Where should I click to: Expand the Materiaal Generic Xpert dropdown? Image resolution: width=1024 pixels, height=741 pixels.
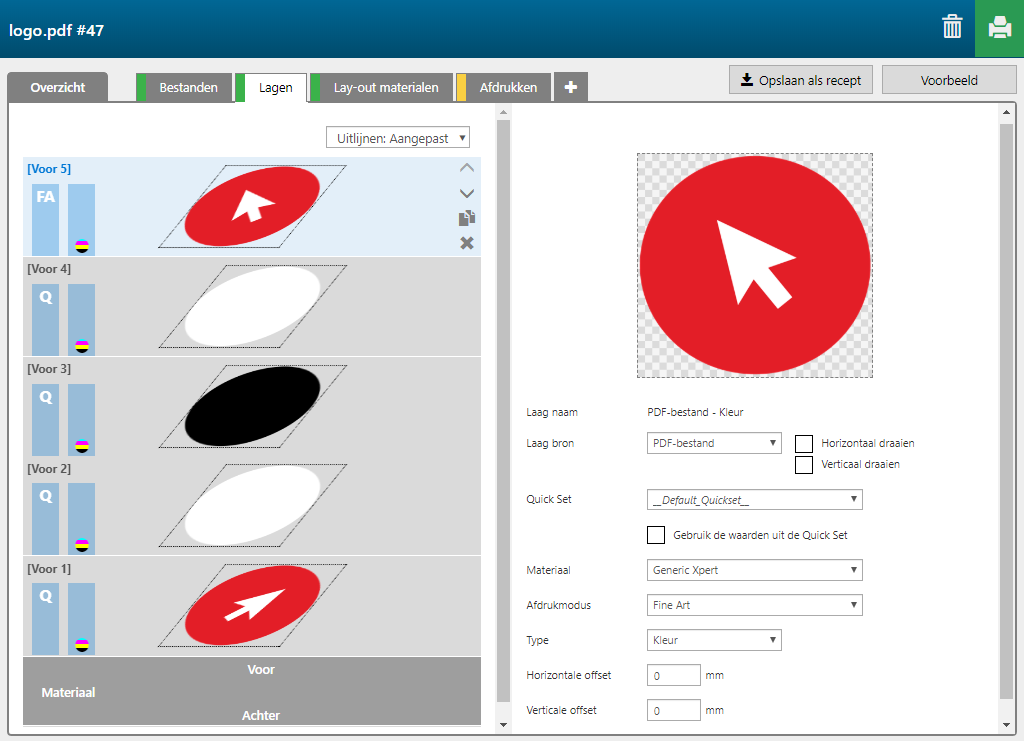pyautogui.click(x=754, y=570)
